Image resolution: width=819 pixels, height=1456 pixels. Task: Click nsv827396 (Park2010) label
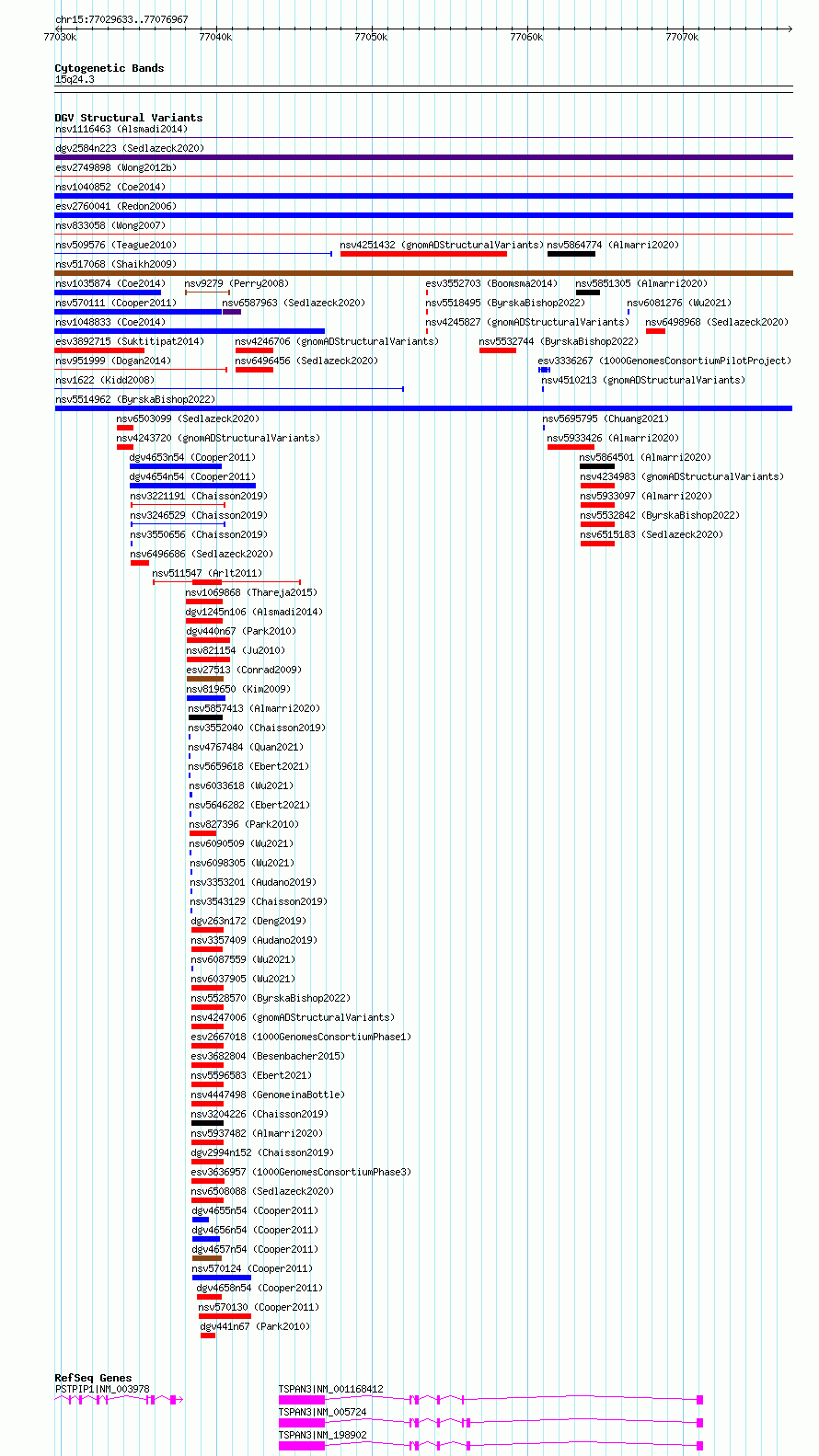(244, 824)
